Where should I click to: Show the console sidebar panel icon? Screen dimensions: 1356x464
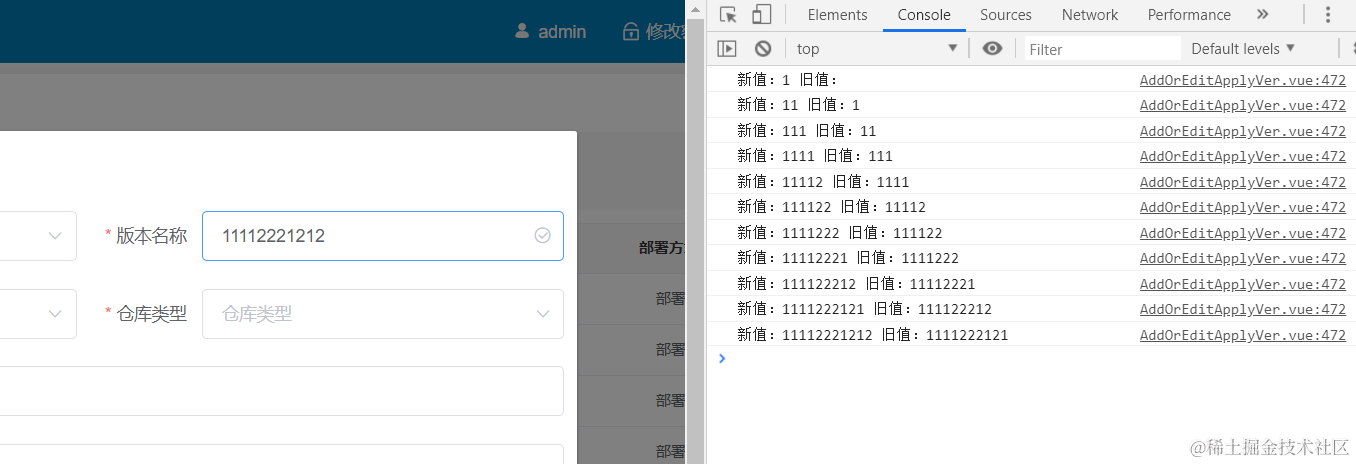[727, 48]
